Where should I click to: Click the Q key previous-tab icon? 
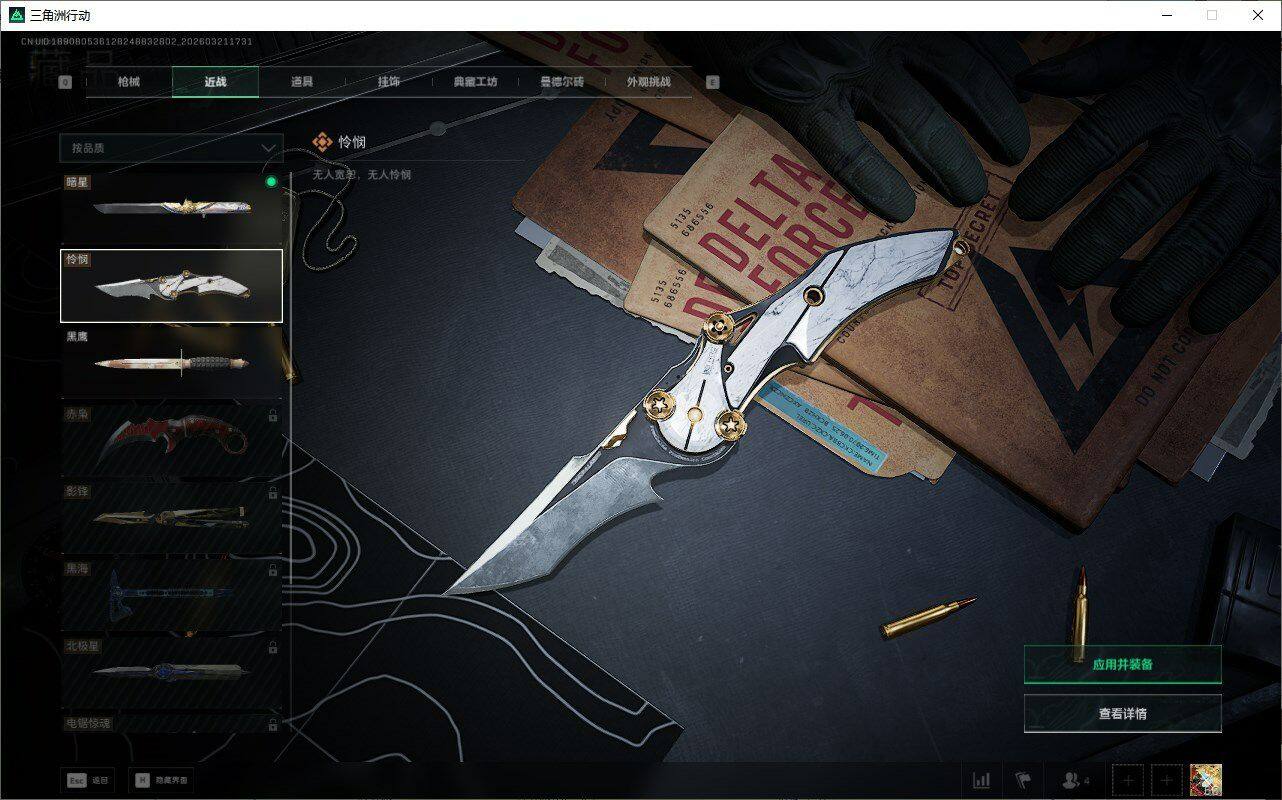(66, 82)
